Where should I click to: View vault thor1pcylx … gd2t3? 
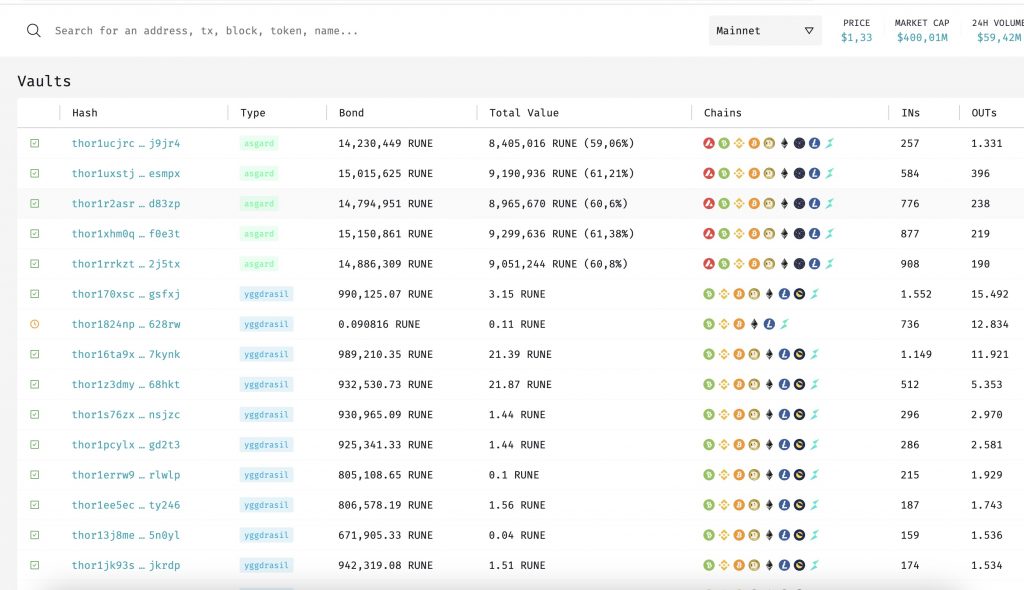(x=126, y=444)
